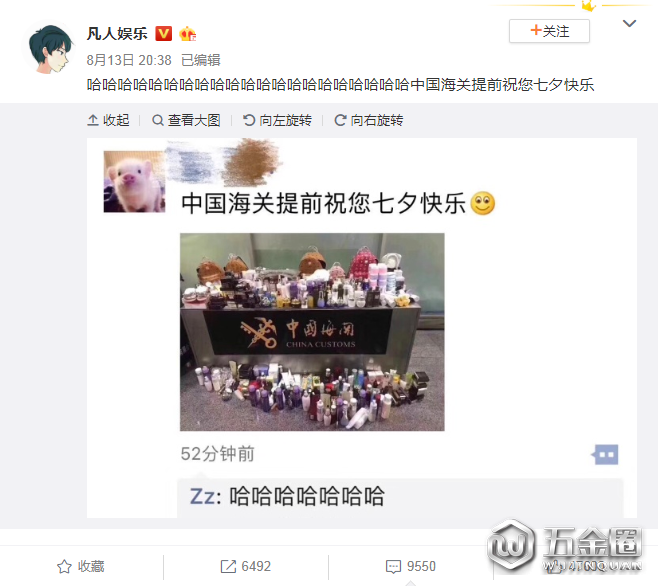This screenshot has height=586, width=658.
Task: Rotate image left with 向左旋转
Action: 277,120
